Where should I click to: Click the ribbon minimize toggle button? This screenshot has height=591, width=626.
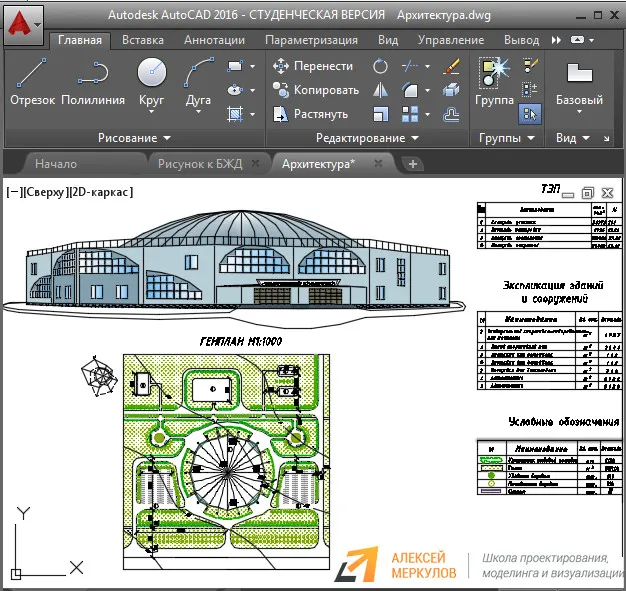(578, 40)
